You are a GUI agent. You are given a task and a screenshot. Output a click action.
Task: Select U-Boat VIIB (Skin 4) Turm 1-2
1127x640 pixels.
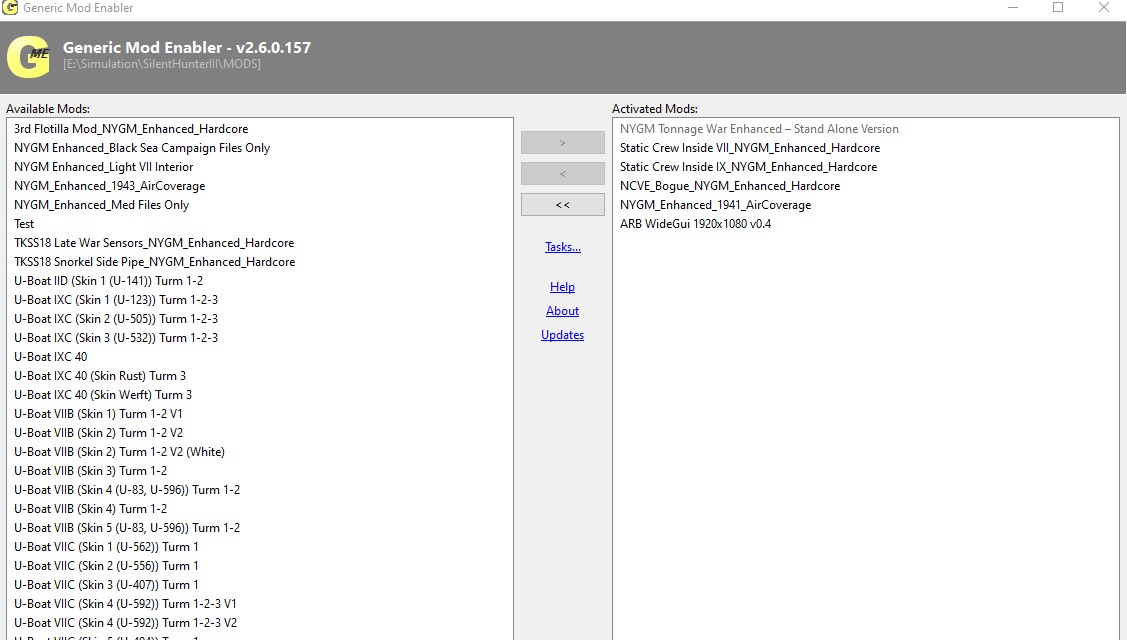pyautogui.click(x=91, y=509)
